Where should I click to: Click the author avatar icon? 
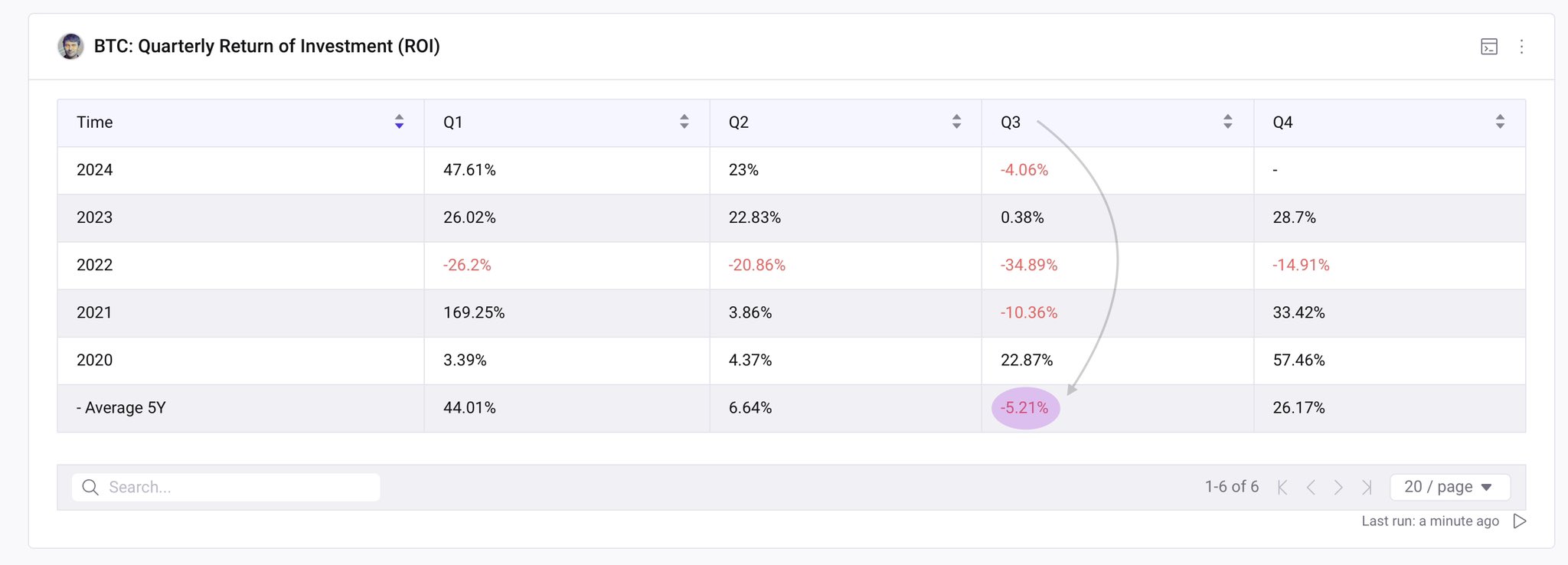coord(70,47)
